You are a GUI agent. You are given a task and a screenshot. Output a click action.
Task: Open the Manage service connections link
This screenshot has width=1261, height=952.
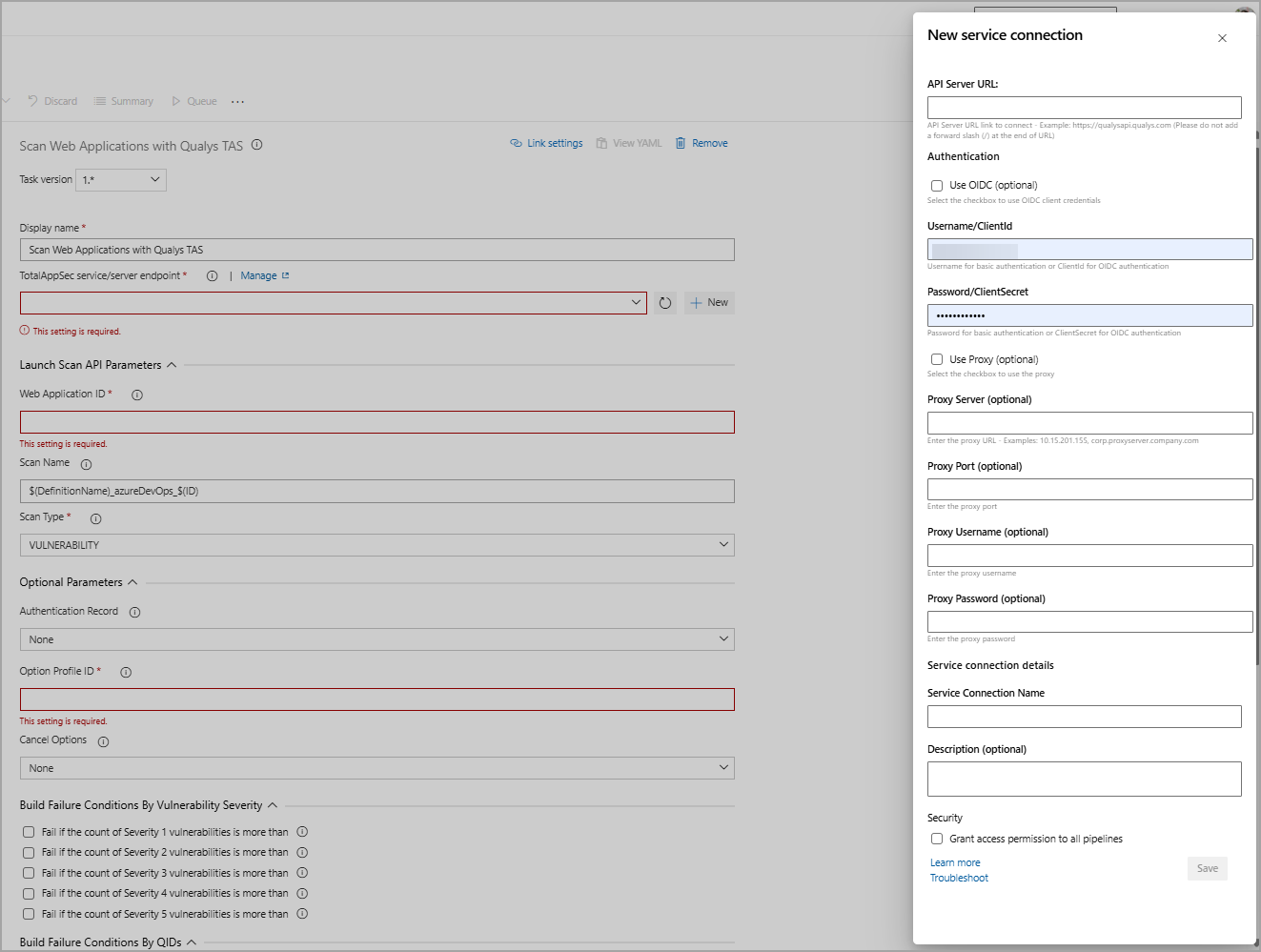265,275
